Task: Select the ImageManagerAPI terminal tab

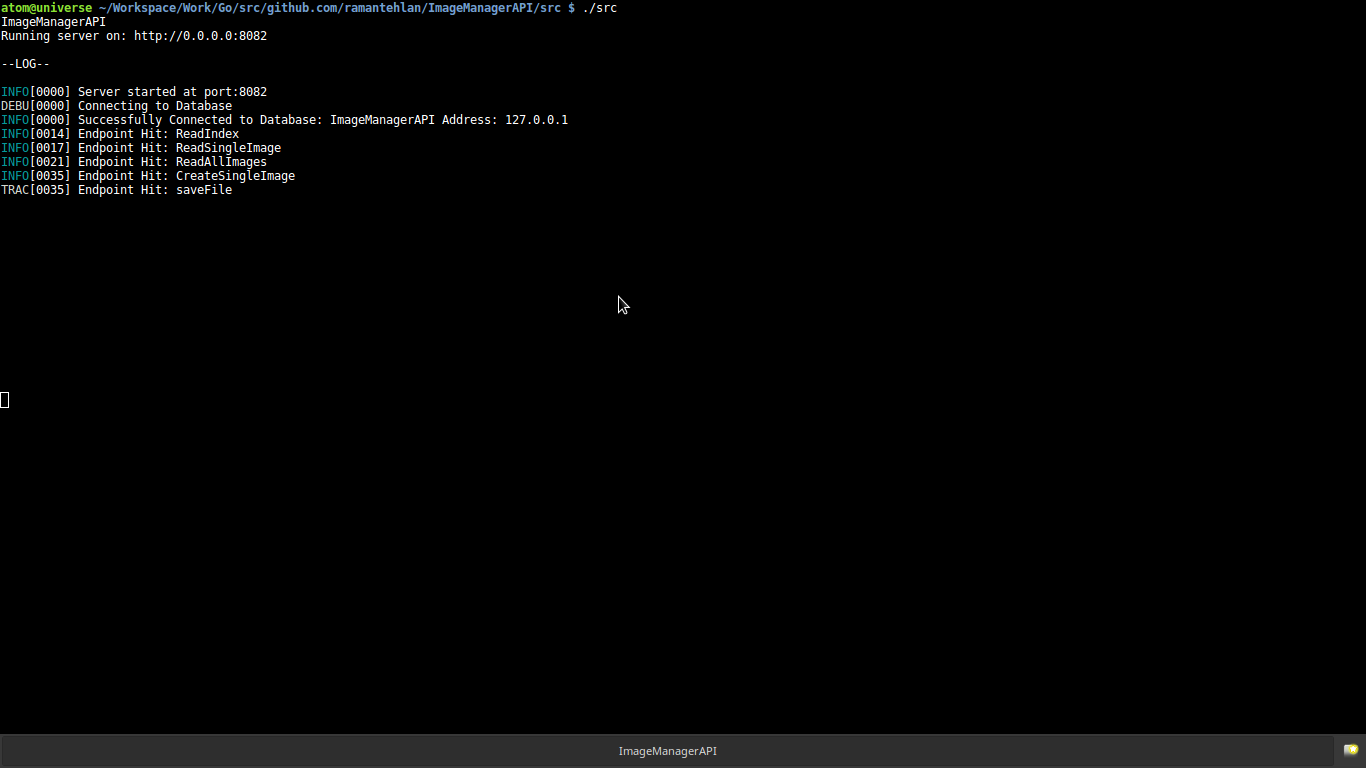Action: [x=667, y=751]
